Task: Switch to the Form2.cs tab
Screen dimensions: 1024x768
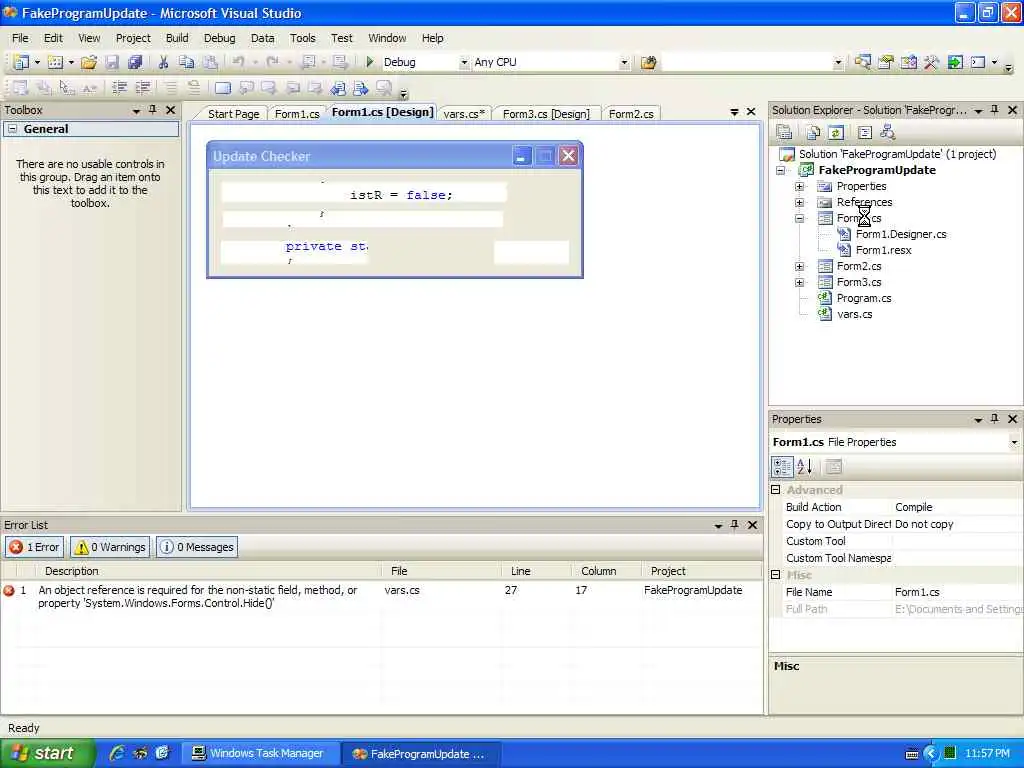Action: pos(631,114)
